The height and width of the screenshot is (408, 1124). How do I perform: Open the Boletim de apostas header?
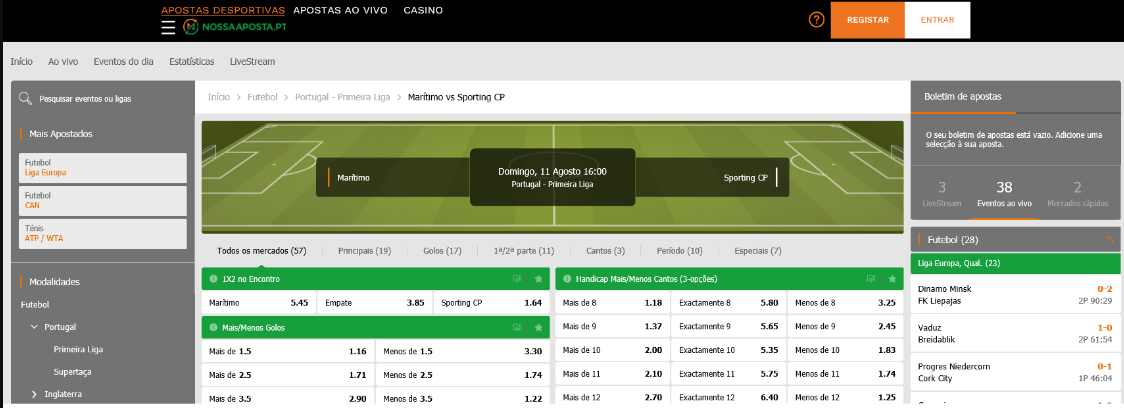[x=963, y=96]
